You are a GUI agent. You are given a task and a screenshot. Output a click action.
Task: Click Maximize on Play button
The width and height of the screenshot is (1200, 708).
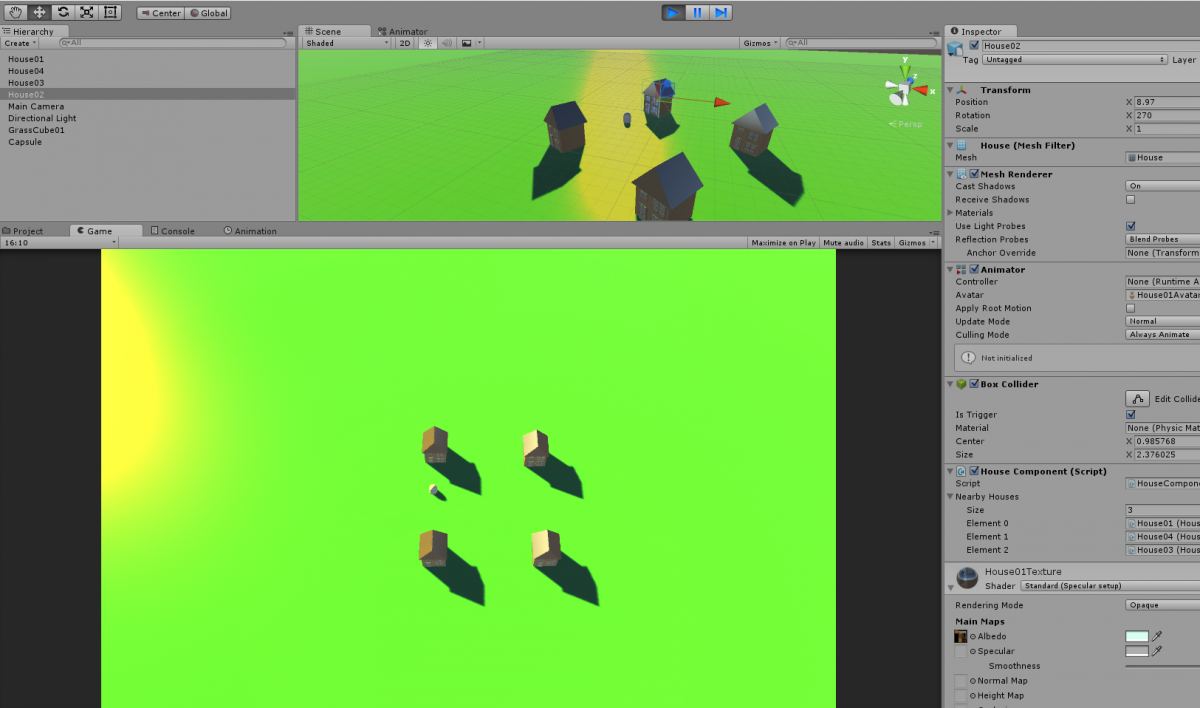coord(782,243)
